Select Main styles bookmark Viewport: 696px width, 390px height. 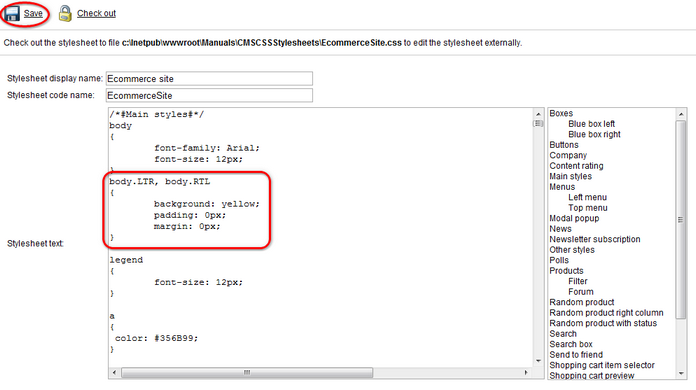pos(570,177)
